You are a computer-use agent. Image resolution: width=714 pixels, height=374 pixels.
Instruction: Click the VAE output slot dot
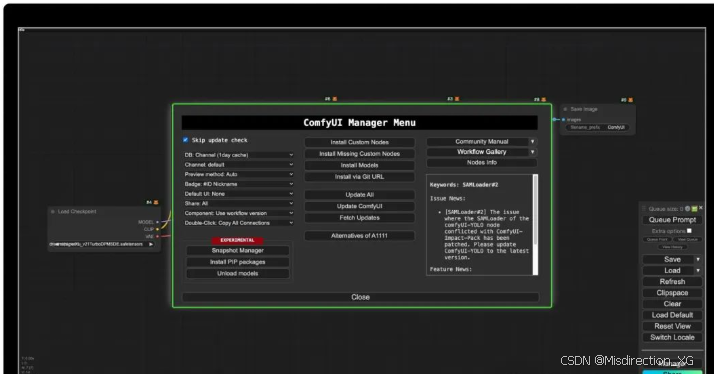pos(158,236)
